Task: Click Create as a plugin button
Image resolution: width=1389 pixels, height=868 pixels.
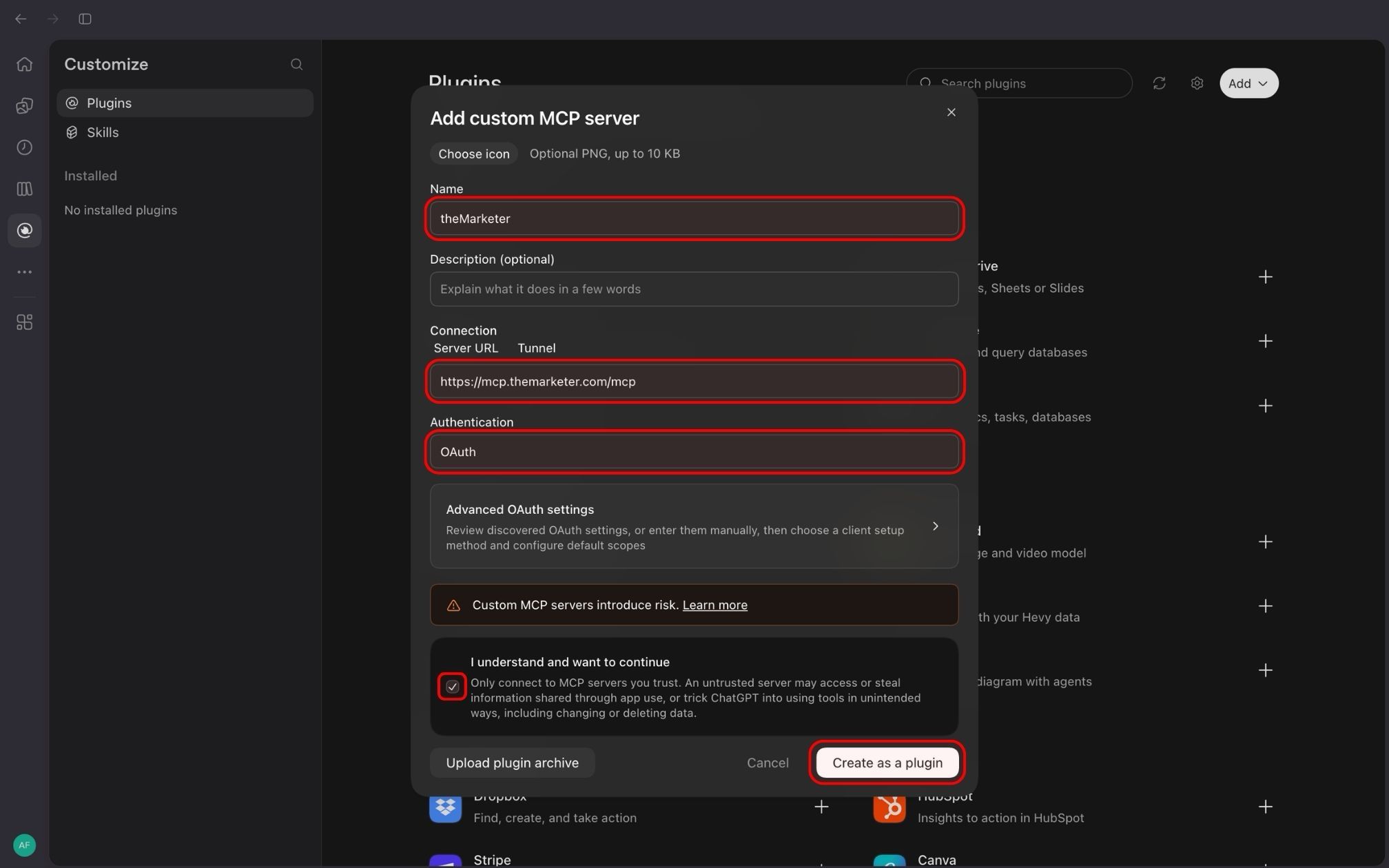Action: [x=887, y=763]
